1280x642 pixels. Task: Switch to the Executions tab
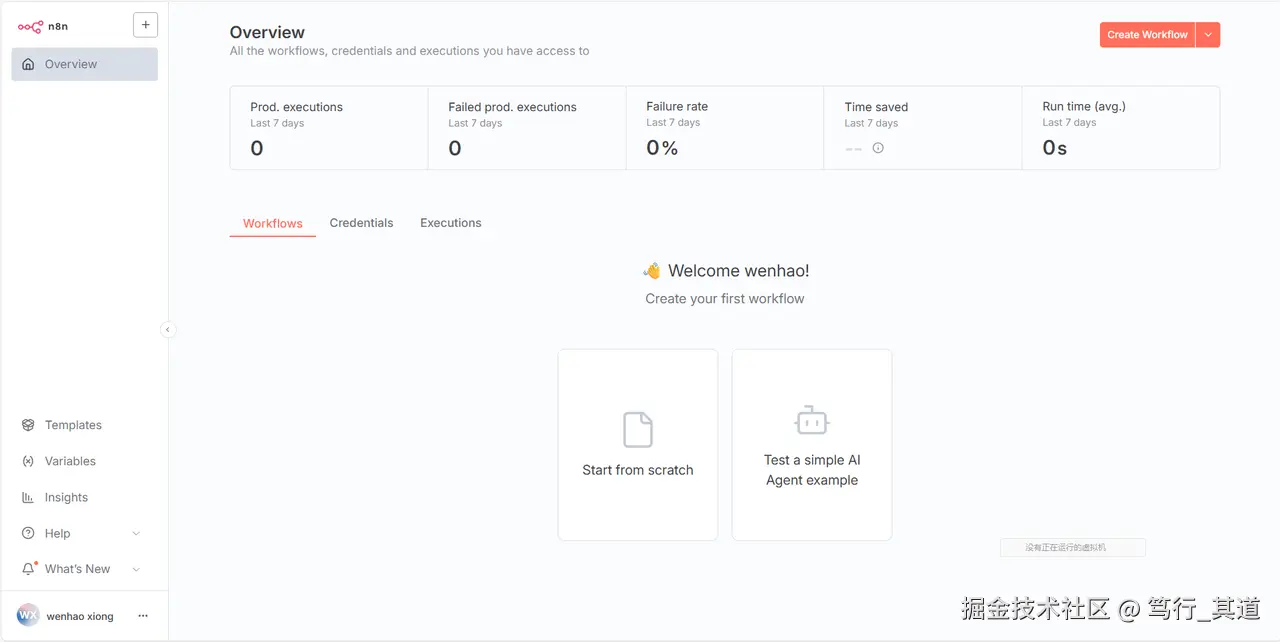pos(450,223)
